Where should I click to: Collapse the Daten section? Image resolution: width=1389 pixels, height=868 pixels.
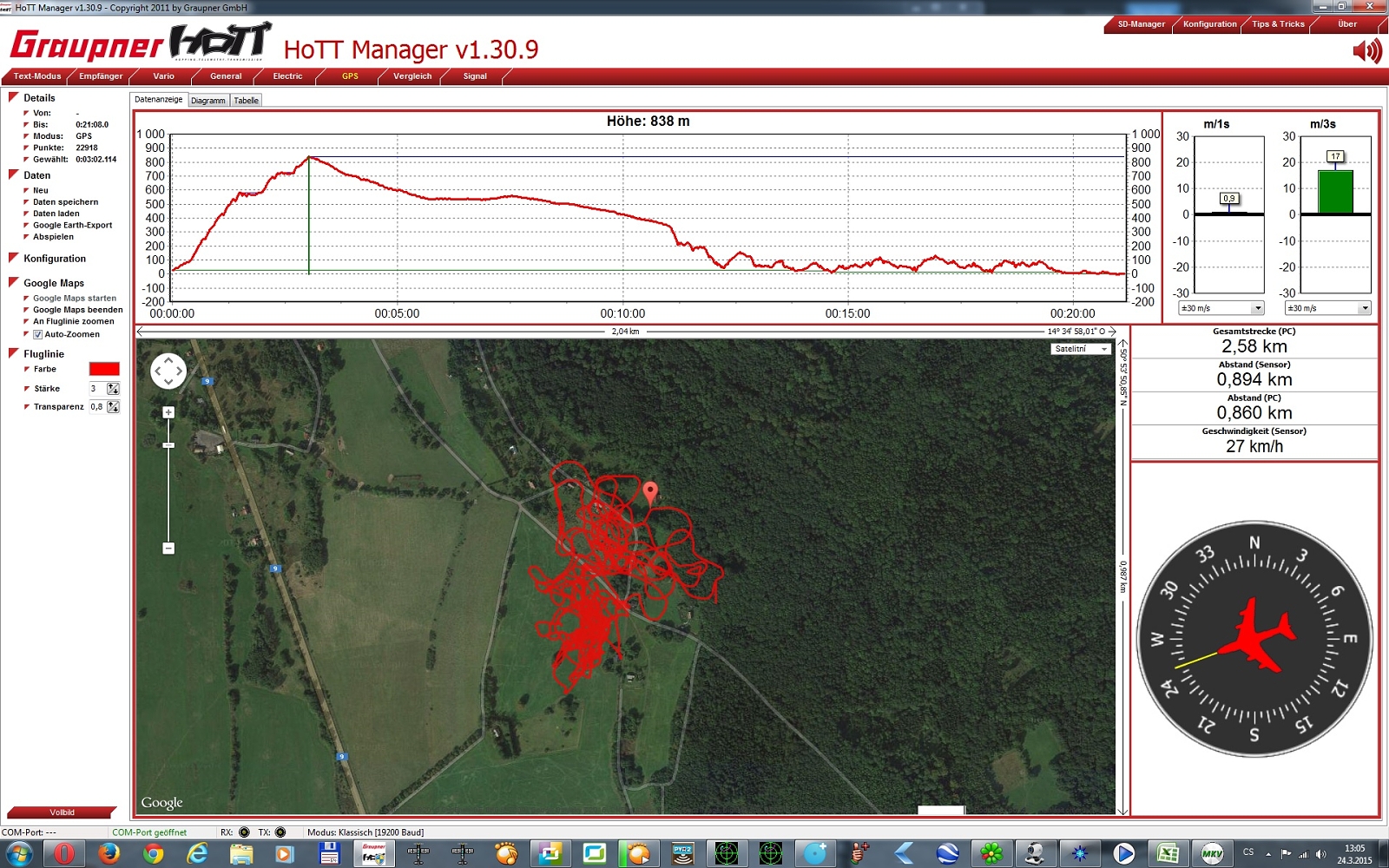pyautogui.click(x=13, y=174)
